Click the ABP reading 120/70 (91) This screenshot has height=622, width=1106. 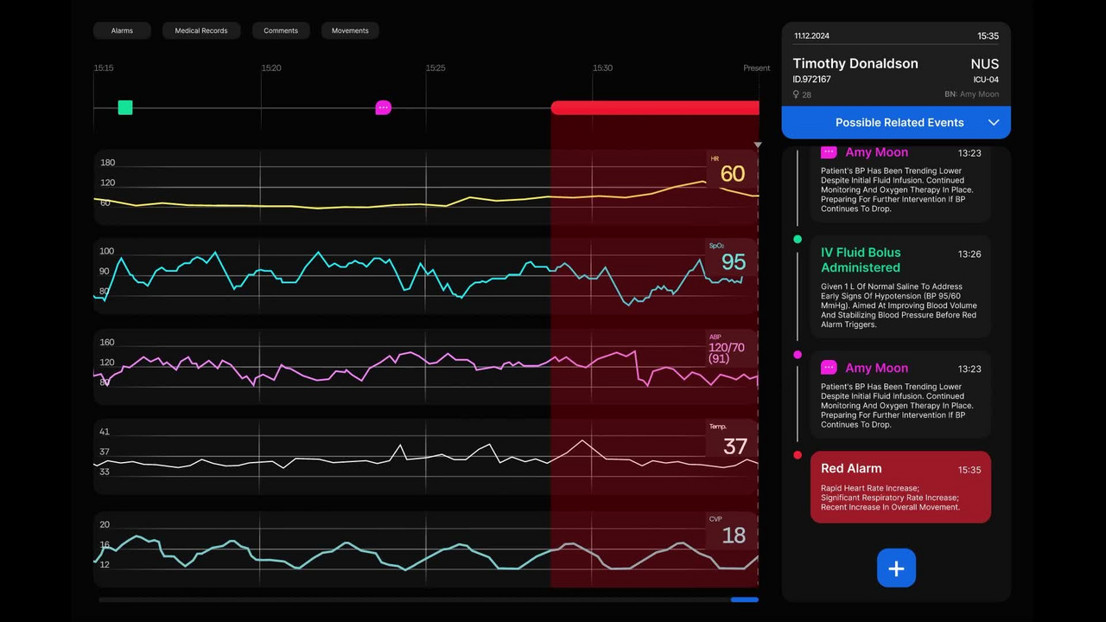(x=726, y=353)
